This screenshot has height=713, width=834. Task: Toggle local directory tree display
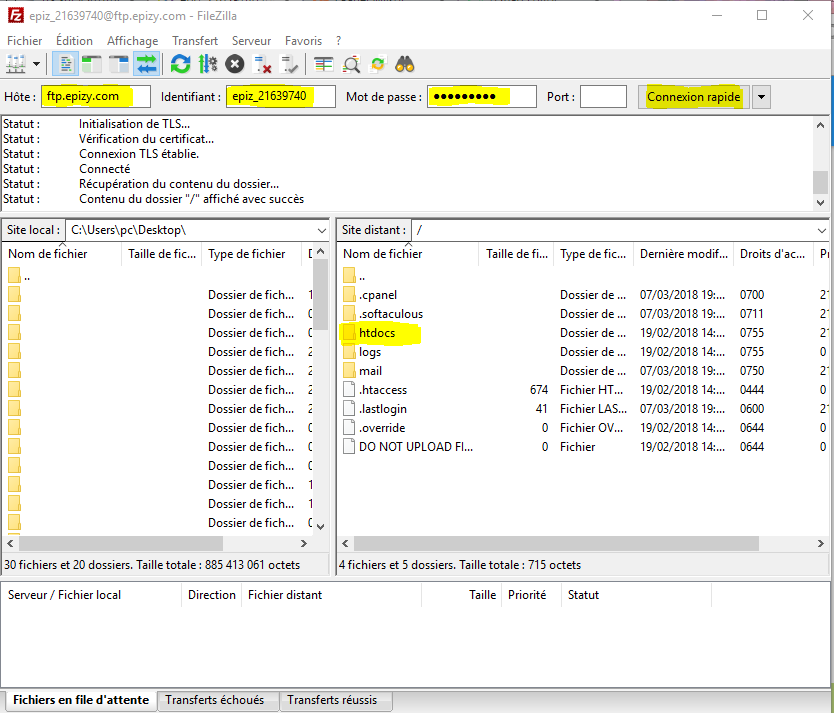click(92, 64)
